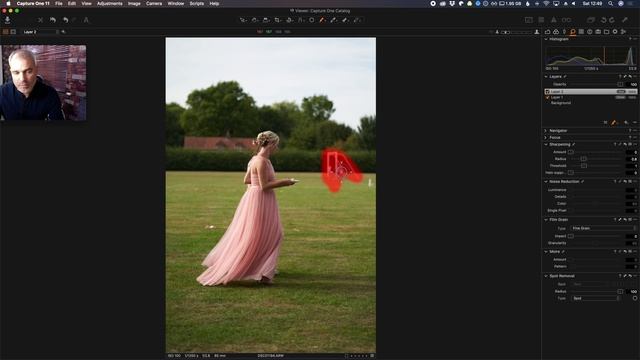Open the Output tool tab gear icon

[x=615, y=31]
